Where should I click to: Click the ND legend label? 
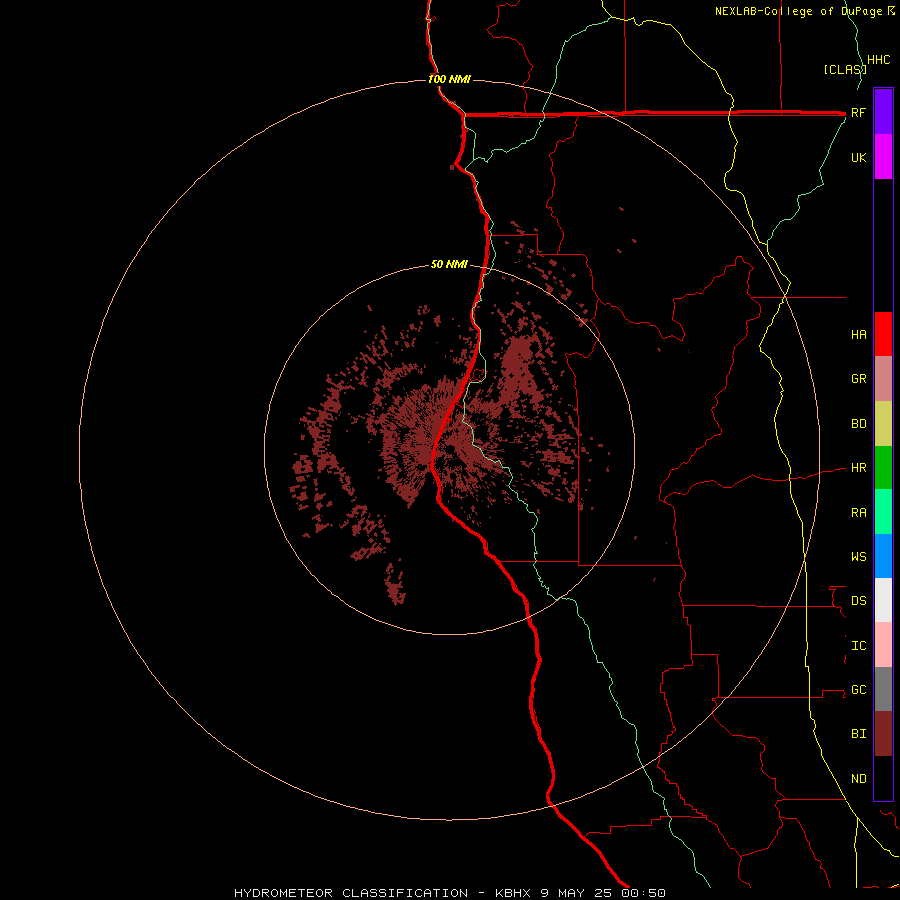point(858,779)
